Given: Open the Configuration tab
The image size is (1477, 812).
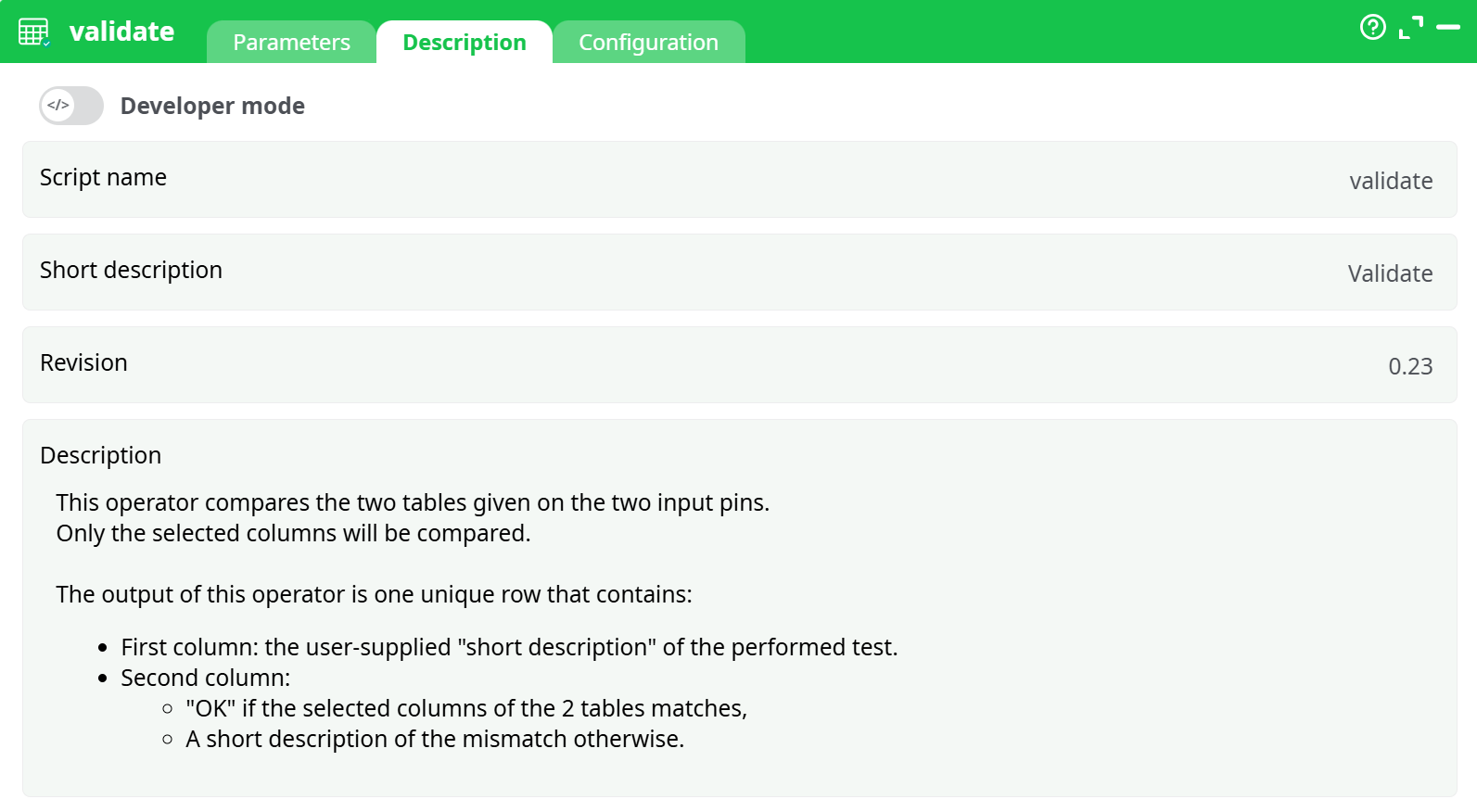Looking at the screenshot, I should (x=649, y=42).
